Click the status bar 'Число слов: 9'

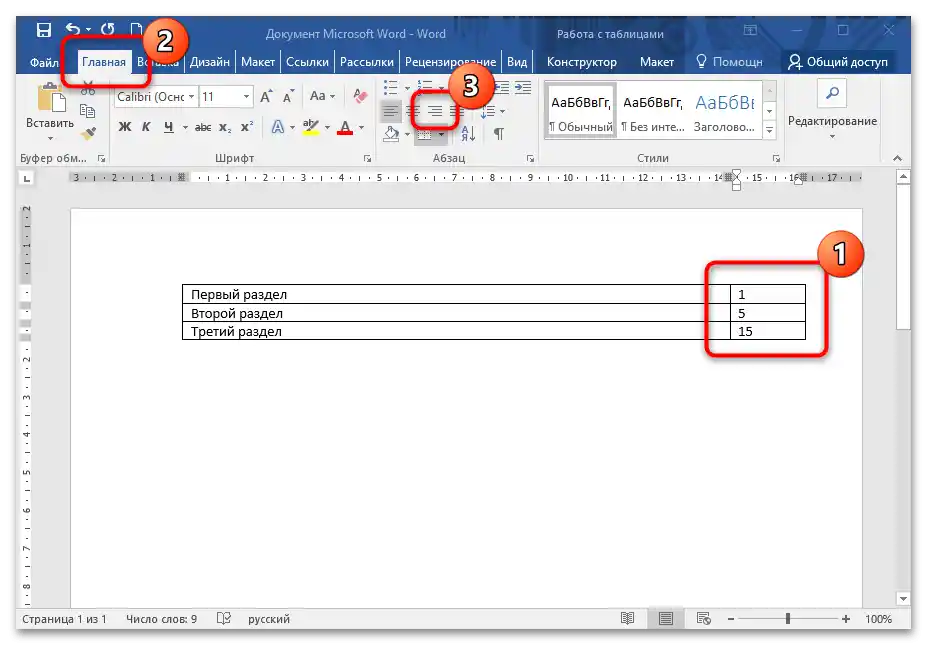point(161,619)
